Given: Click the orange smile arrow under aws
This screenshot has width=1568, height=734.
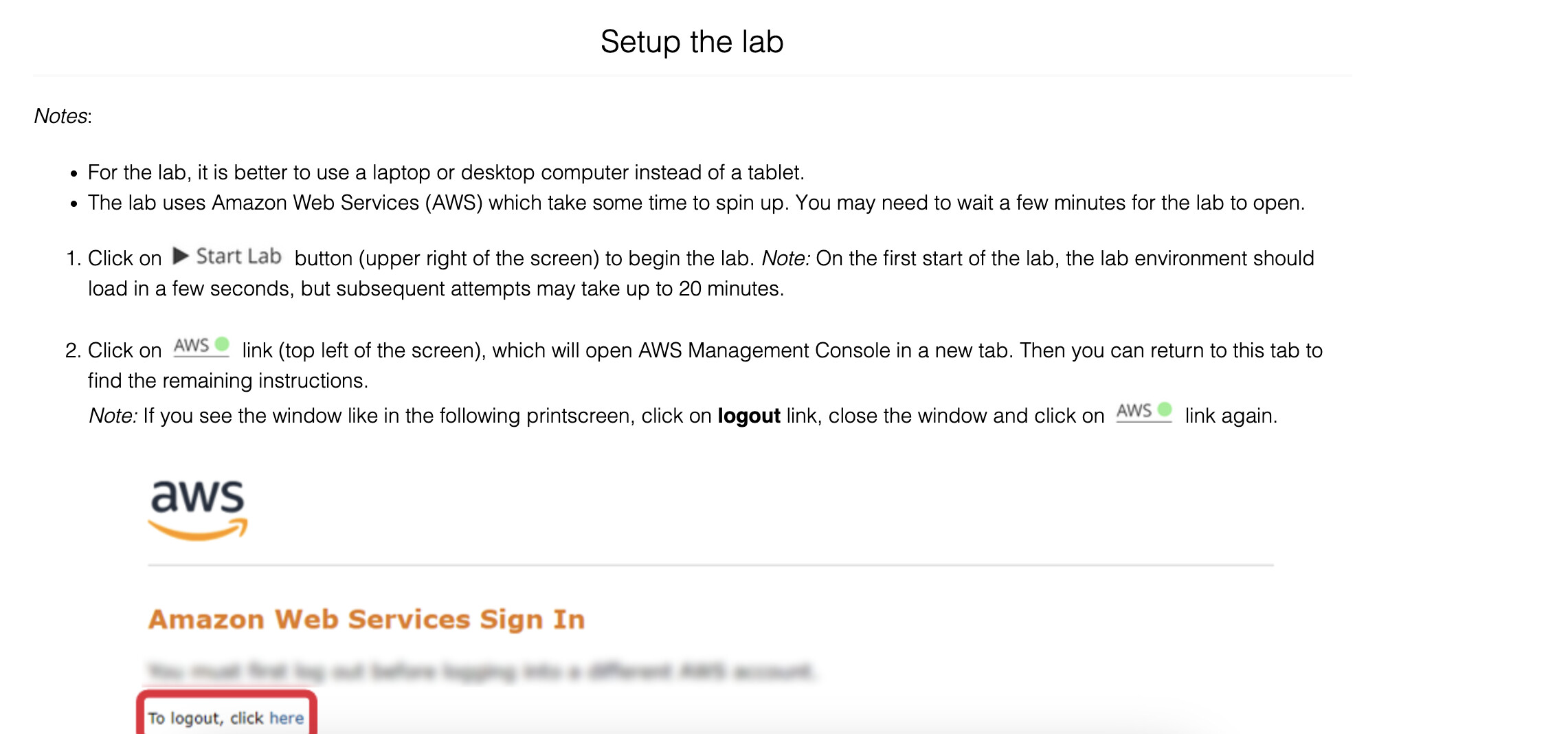Looking at the screenshot, I should (x=198, y=530).
